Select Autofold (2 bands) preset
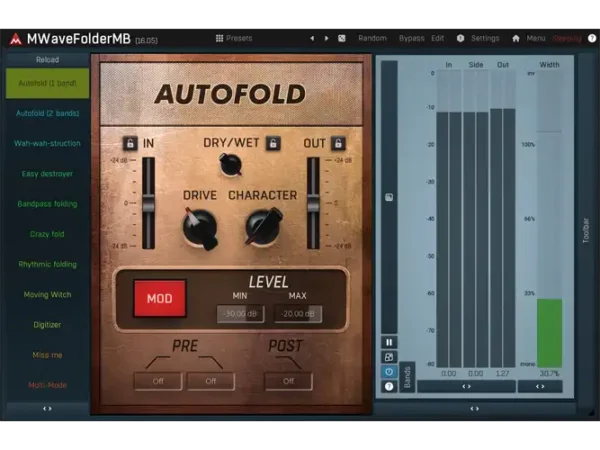The image size is (600, 450). [47, 113]
